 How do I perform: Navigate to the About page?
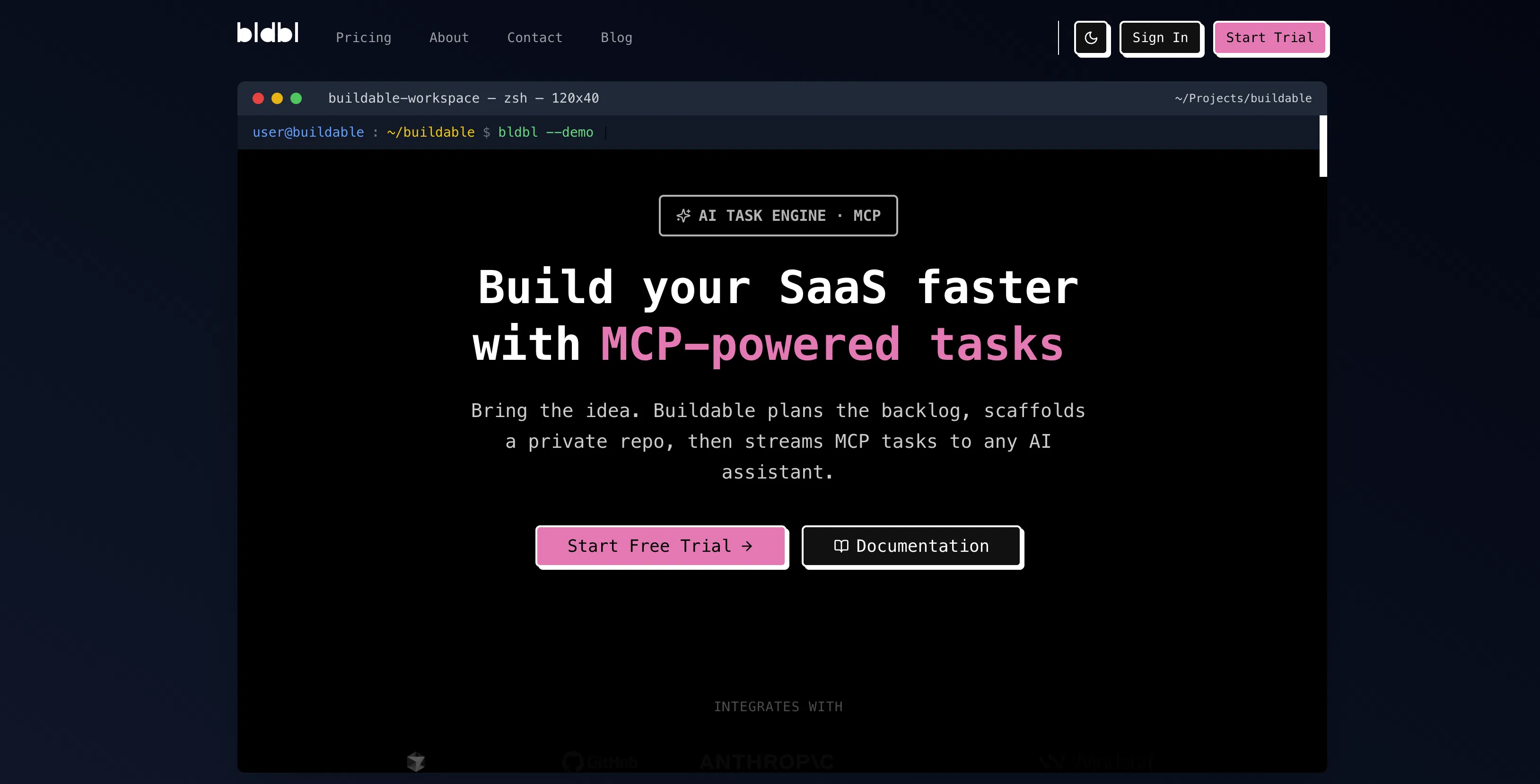[449, 38]
